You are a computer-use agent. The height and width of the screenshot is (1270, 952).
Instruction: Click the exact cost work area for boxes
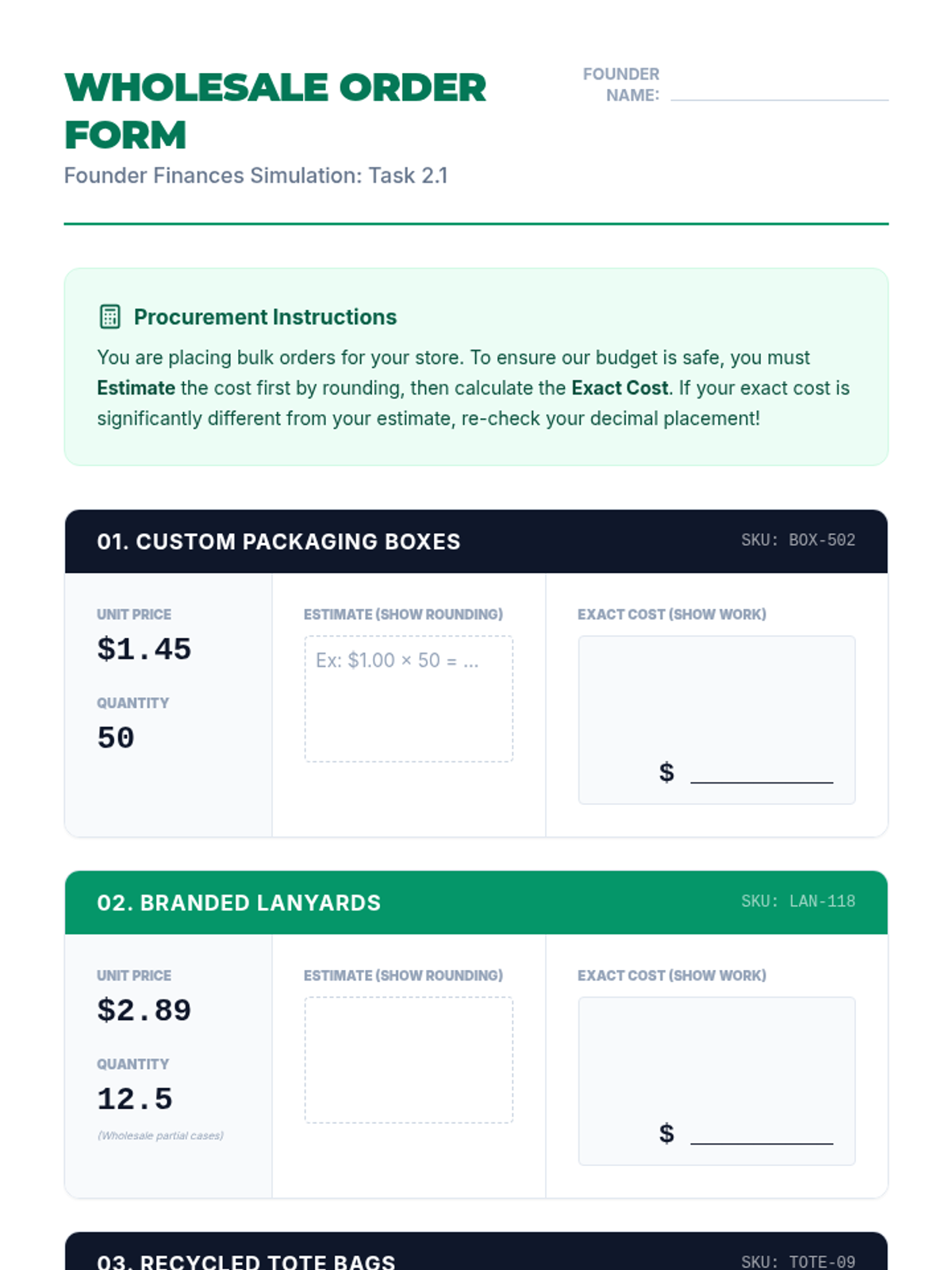[716, 691]
